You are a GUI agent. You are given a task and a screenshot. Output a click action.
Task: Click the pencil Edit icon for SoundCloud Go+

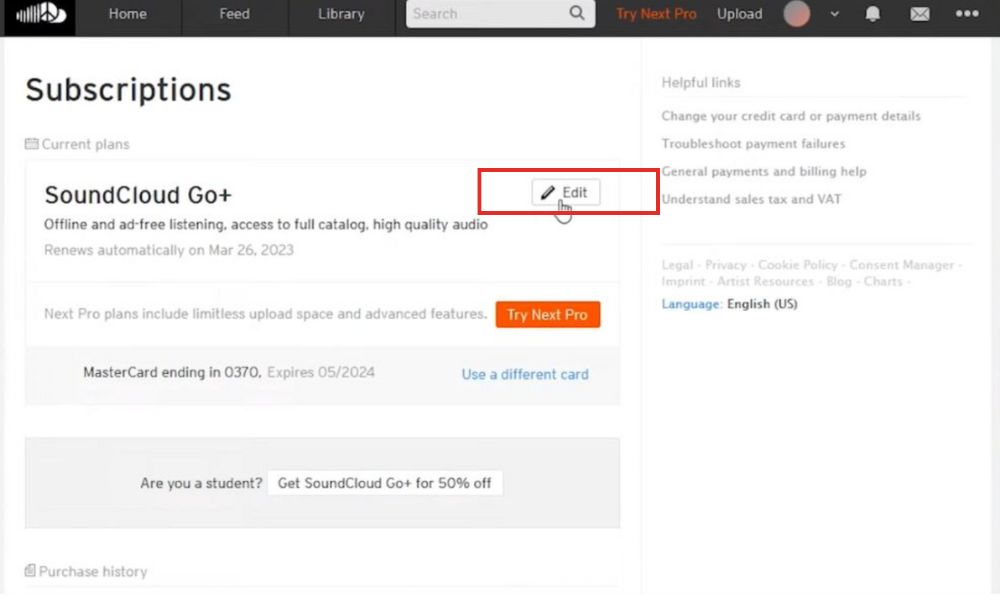(547, 192)
